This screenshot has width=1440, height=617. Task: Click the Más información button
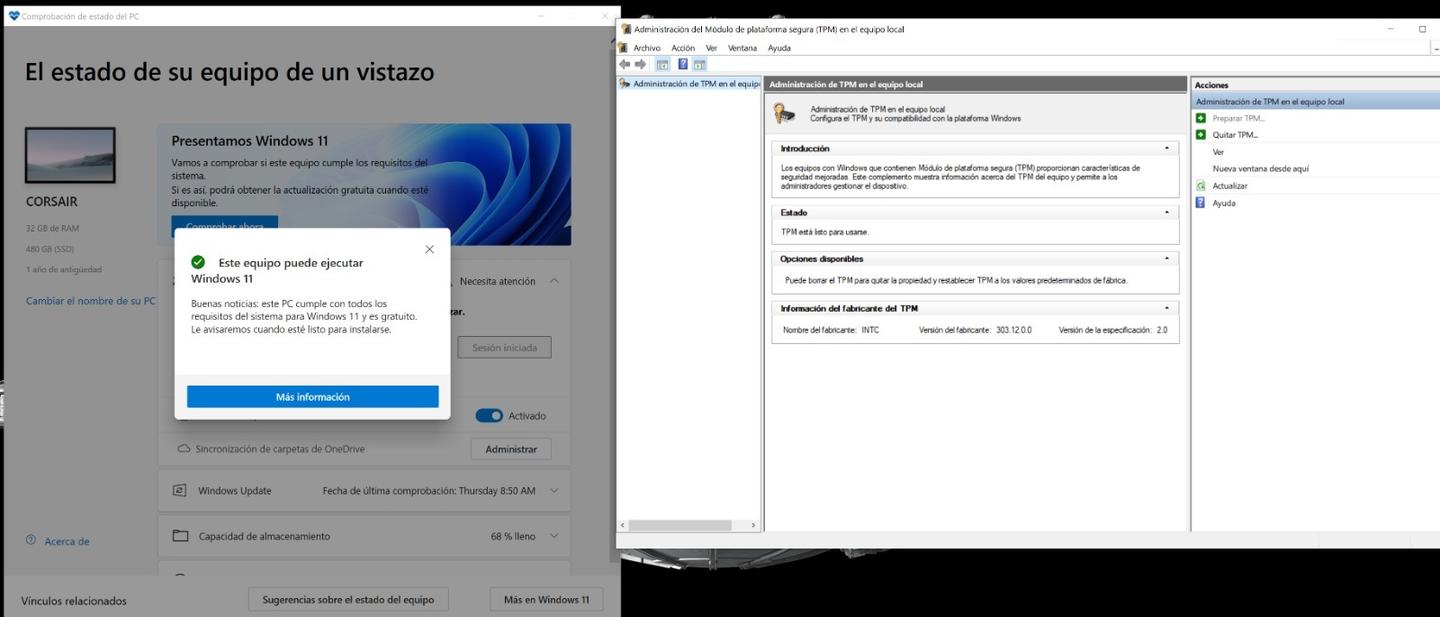click(x=312, y=397)
